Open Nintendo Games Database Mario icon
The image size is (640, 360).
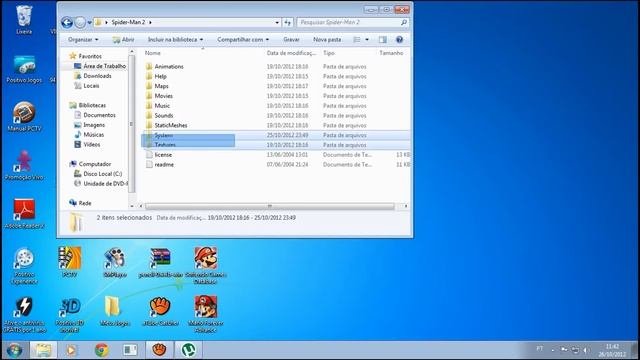[x=206, y=265]
